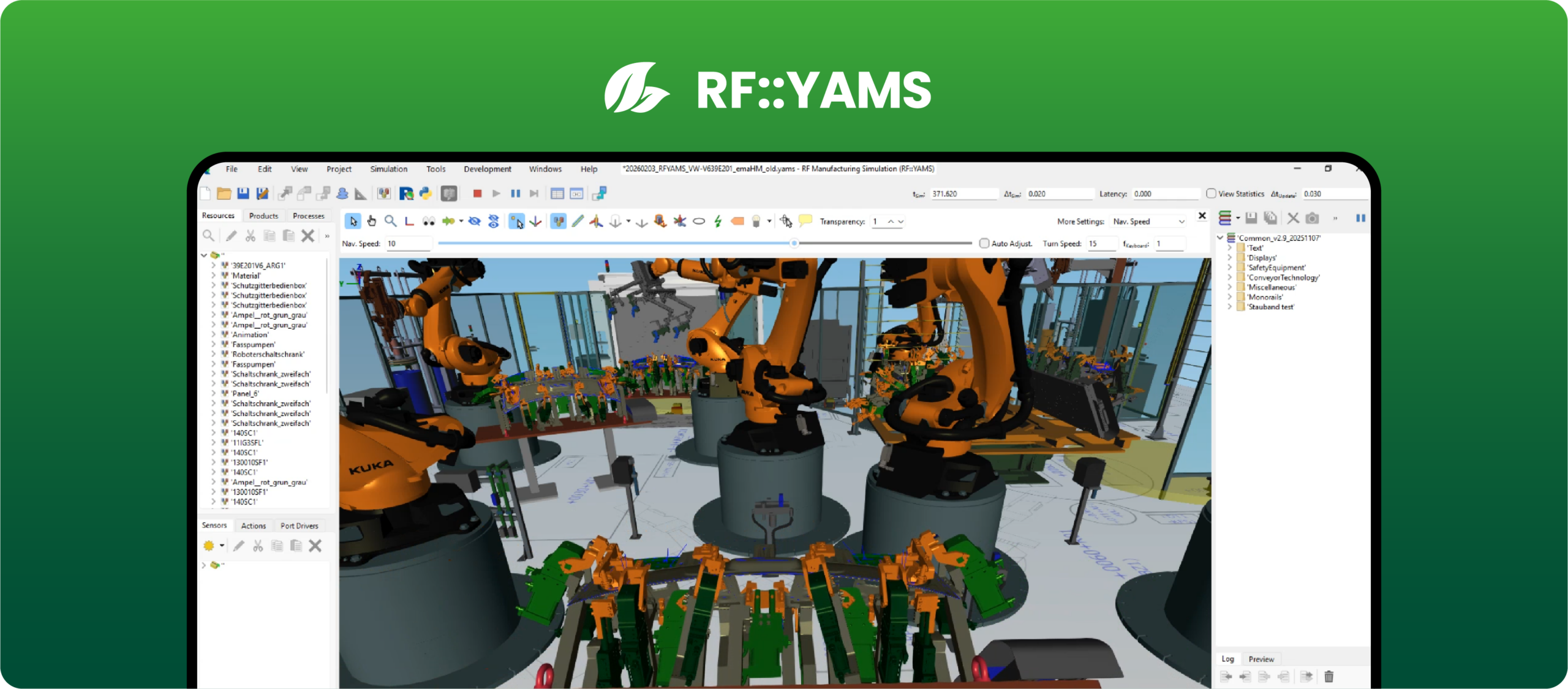
Task: Enable the View Statistics checkbox
Action: 1211,194
